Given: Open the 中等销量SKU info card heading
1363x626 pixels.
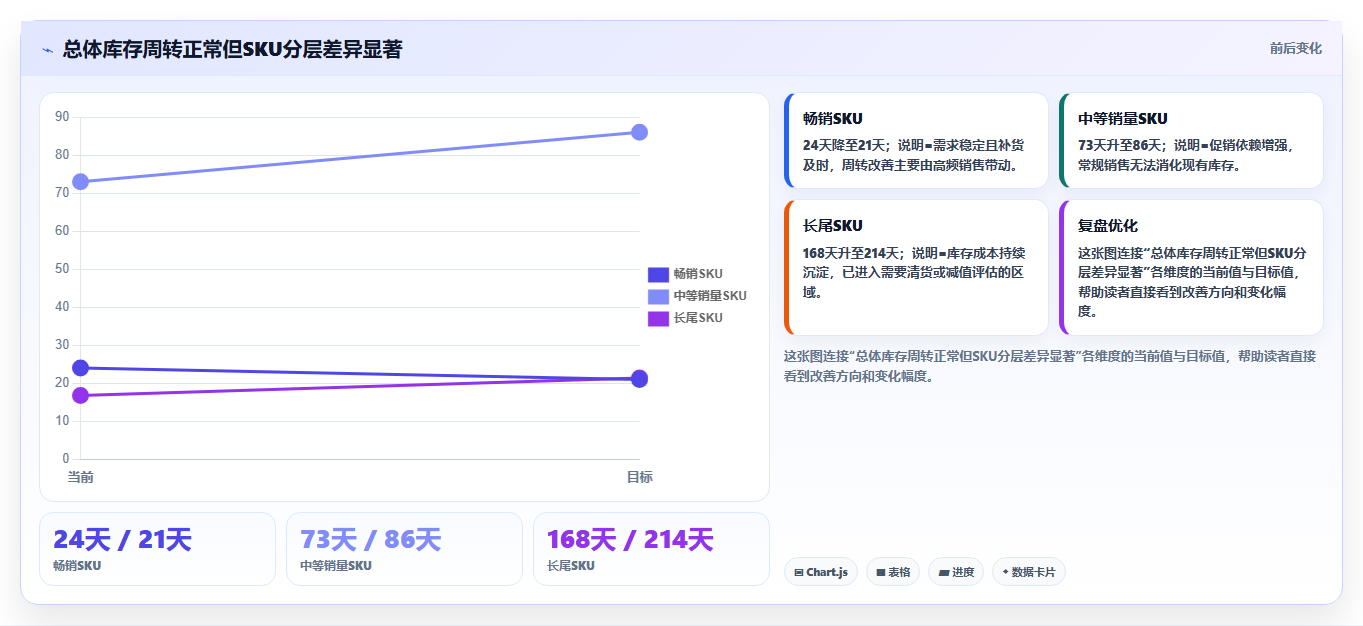Looking at the screenshot, I should 1123,119.
